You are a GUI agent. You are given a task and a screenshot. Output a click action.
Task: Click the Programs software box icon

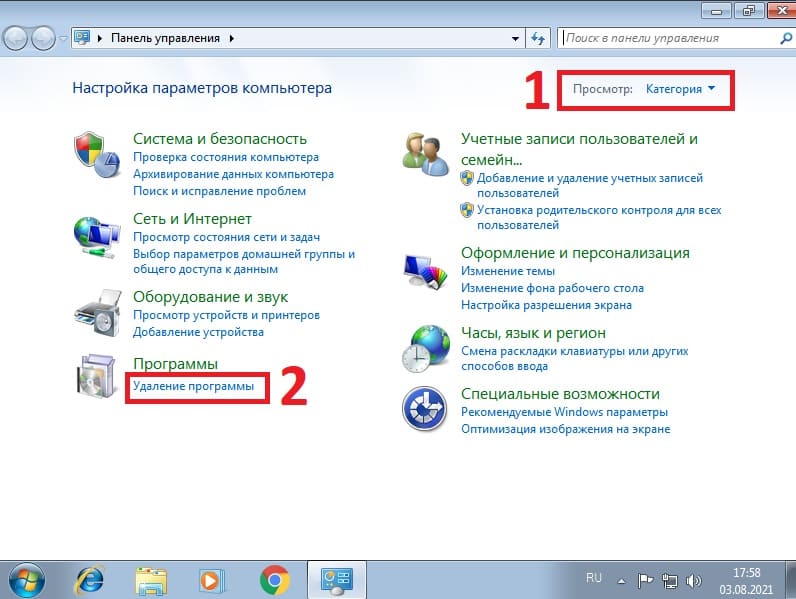96,376
